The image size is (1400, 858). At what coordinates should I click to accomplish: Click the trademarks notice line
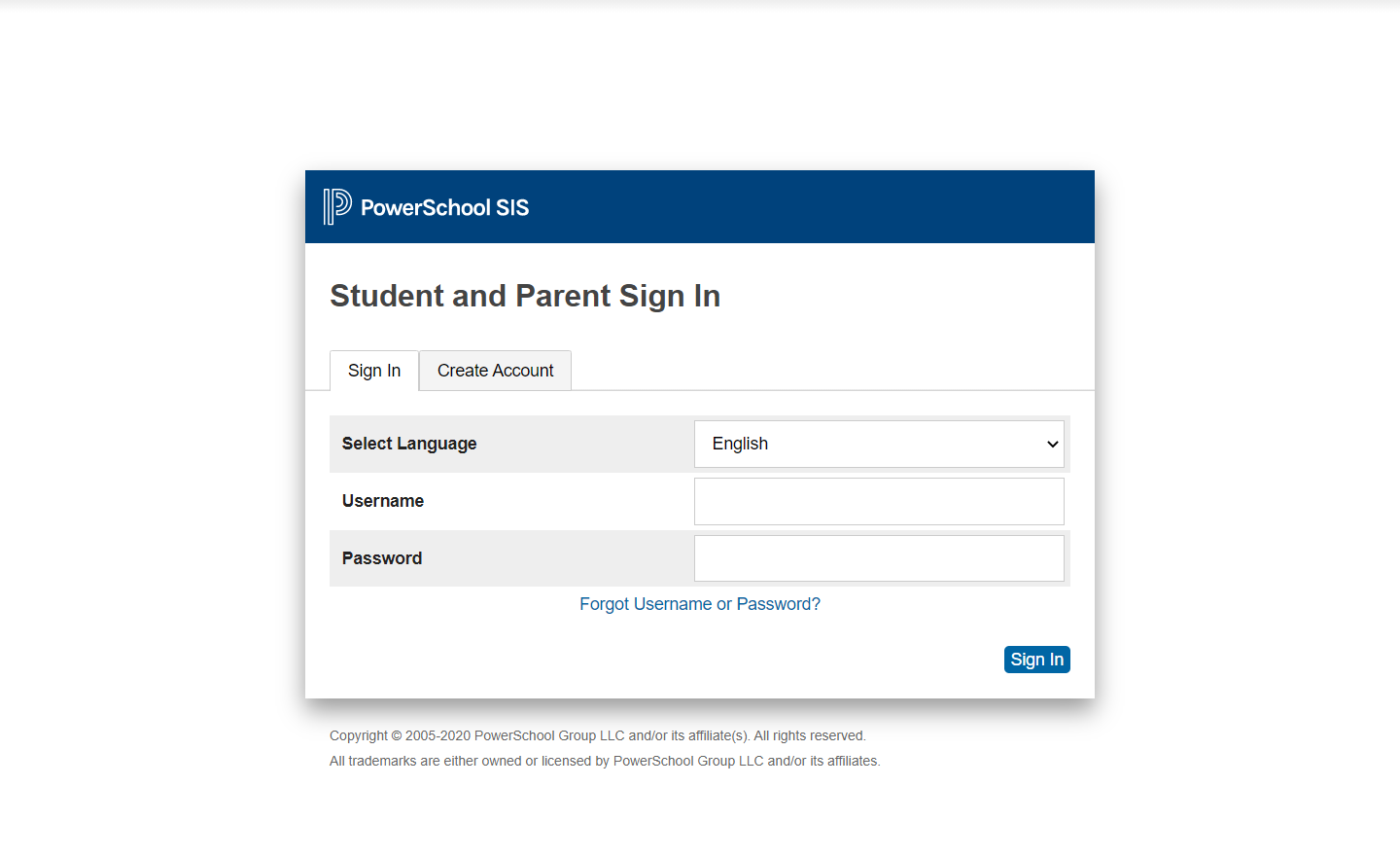pos(604,761)
